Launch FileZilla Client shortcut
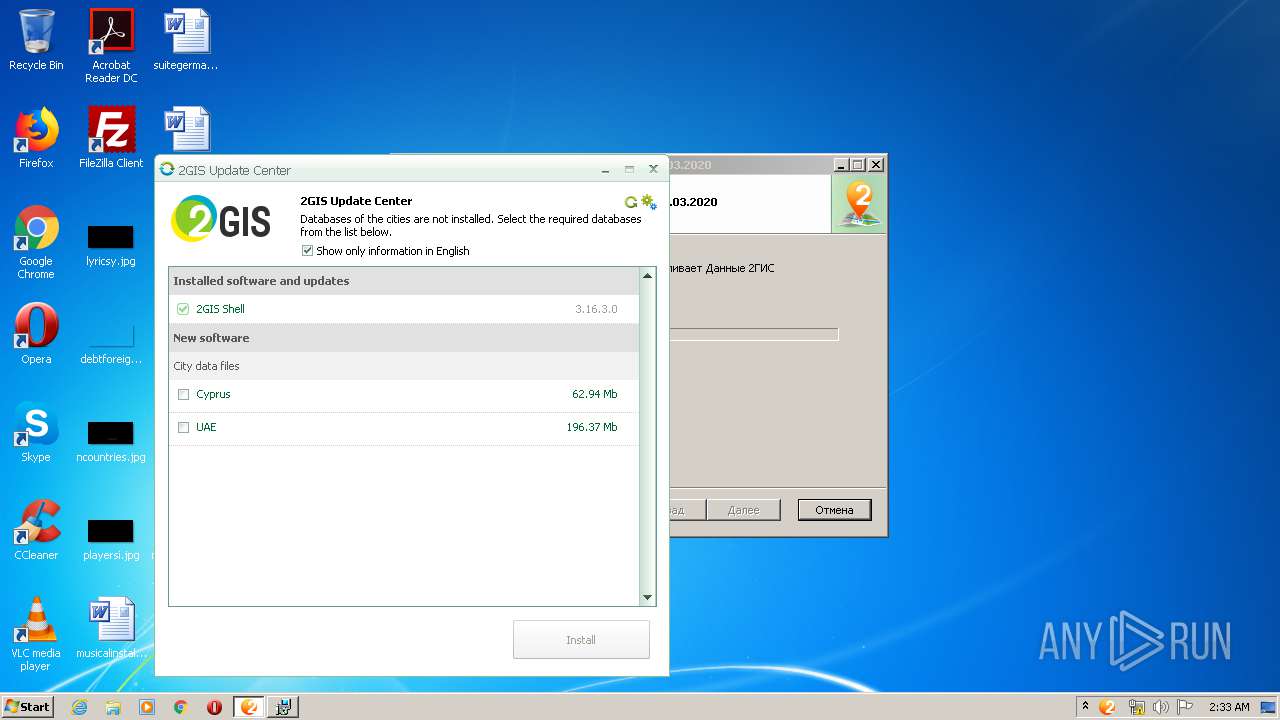 (111, 138)
